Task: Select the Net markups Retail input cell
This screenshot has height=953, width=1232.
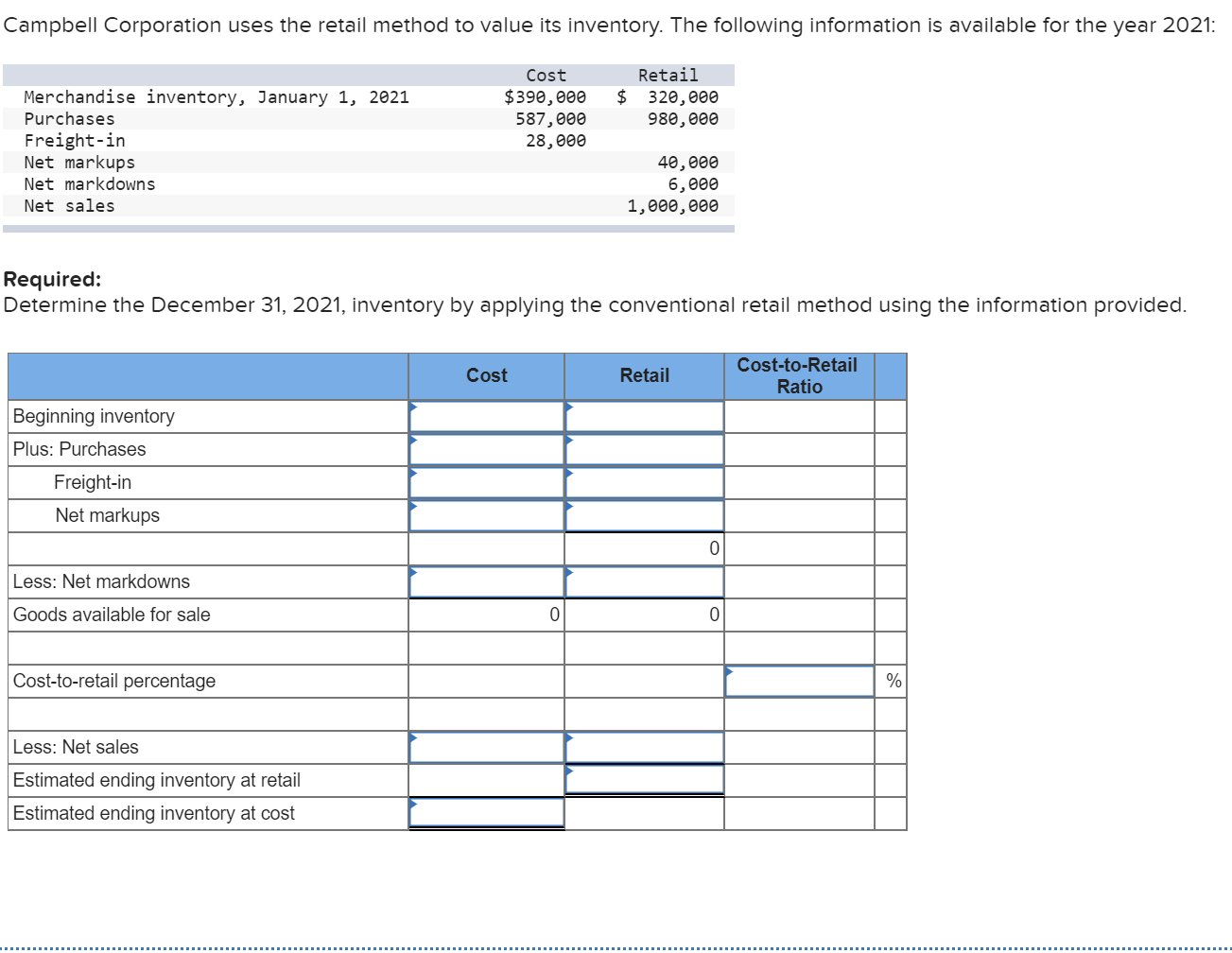Action: click(645, 515)
